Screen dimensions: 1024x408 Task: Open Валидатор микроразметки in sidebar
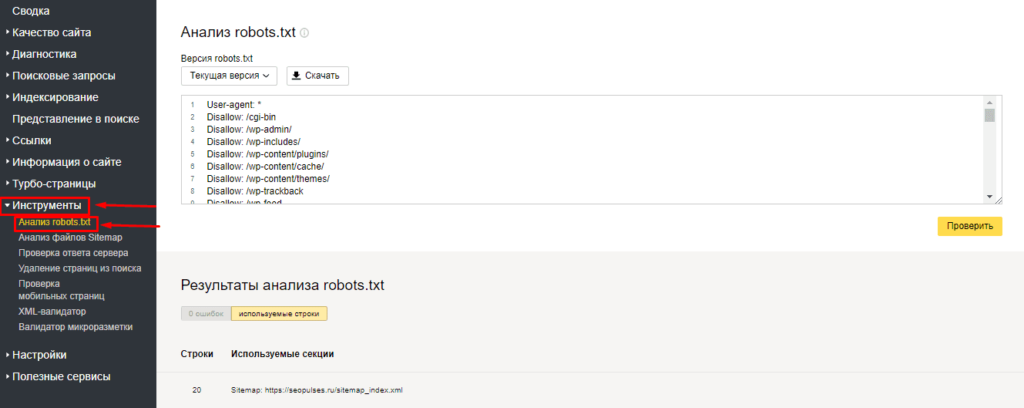coord(75,327)
